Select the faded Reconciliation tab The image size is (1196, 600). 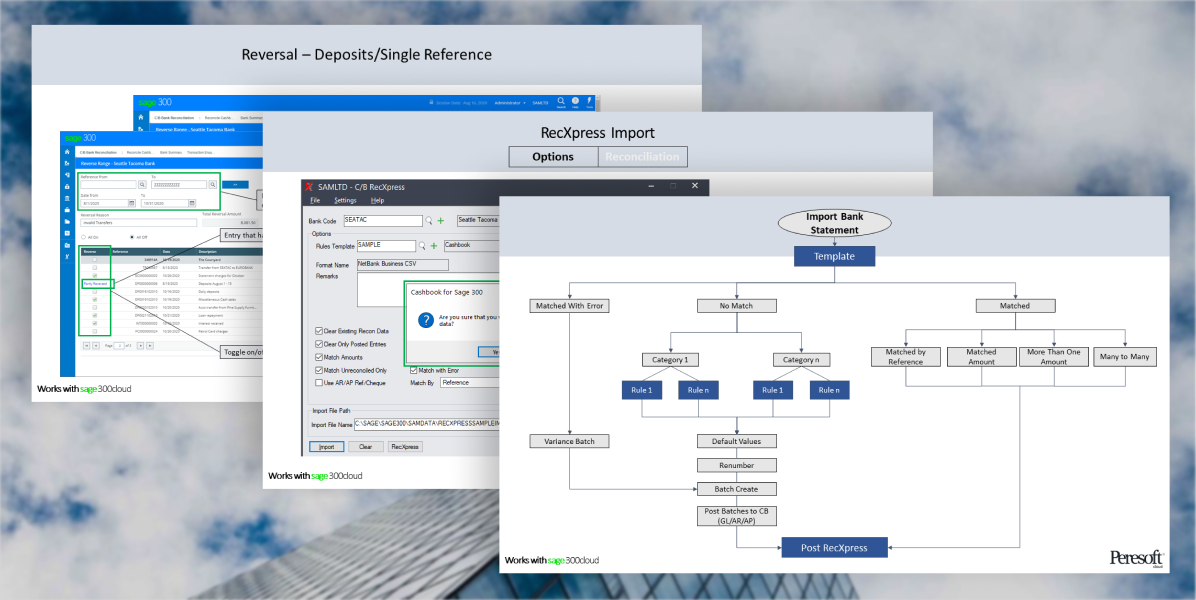(642, 156)
